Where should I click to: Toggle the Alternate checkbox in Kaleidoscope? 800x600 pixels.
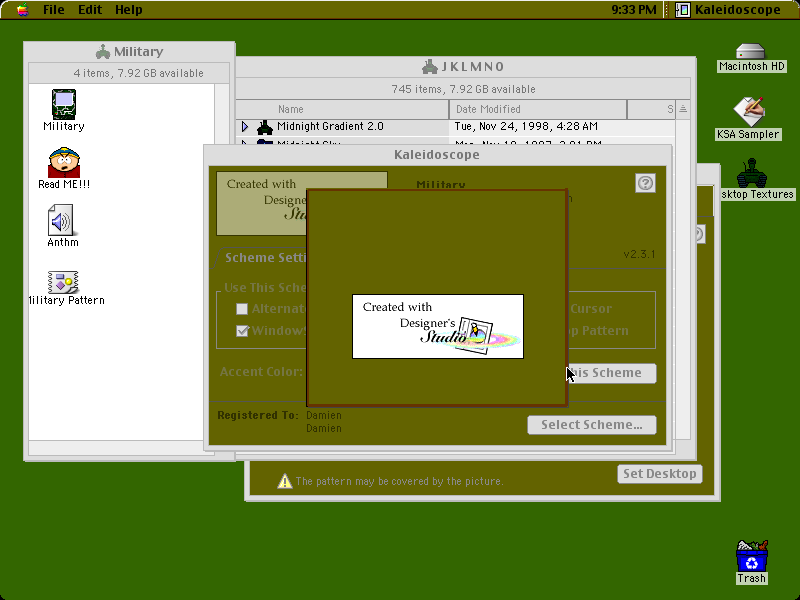pyautogui.click(x=242, y=309)
